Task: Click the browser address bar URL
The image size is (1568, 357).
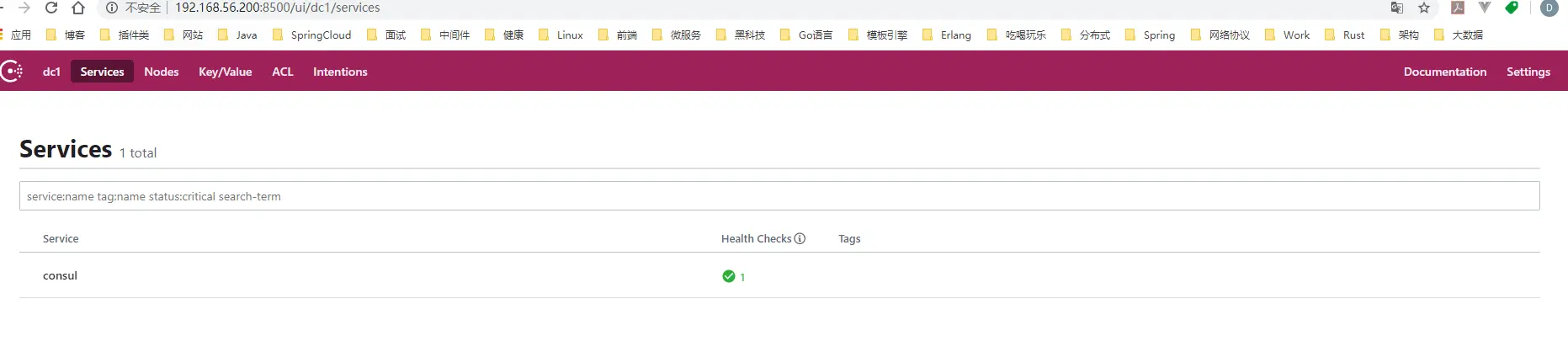Action: 278,8
